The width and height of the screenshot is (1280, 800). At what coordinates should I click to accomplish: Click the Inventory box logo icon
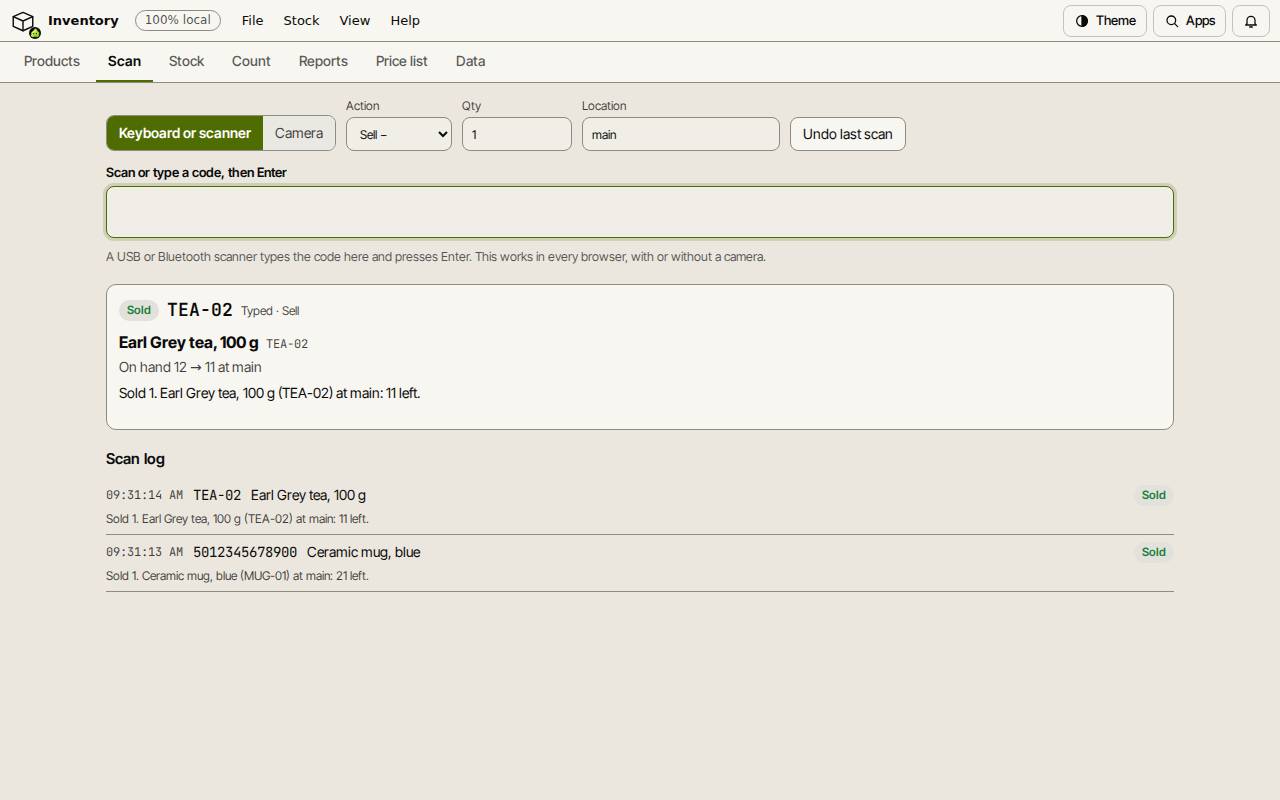click(24, 21)
